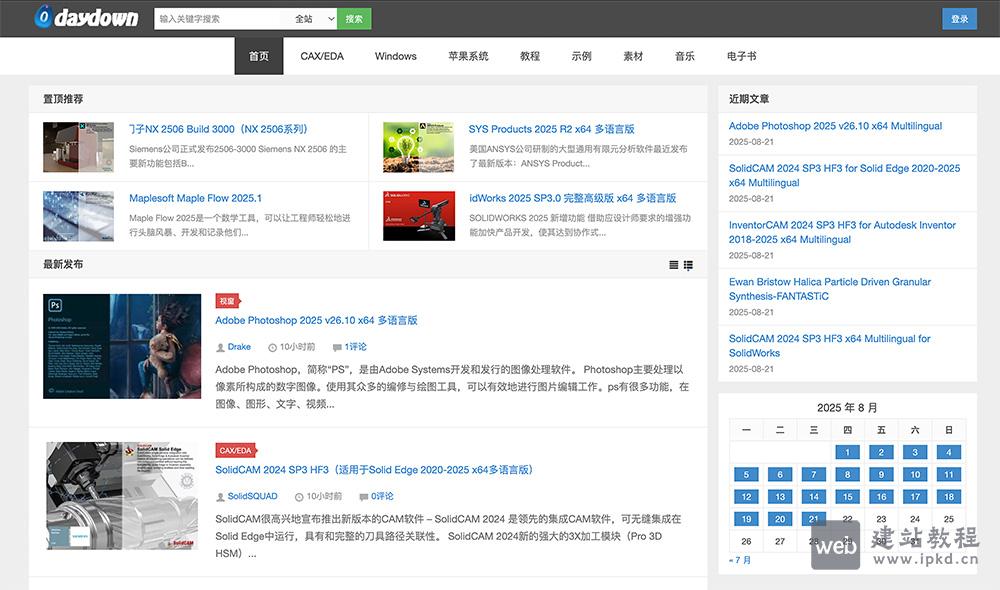The height and width of the screenshot is (590, 1000).
Task: Click the 2025 年 8 月 calendar heading
Action: pos(847,408)
